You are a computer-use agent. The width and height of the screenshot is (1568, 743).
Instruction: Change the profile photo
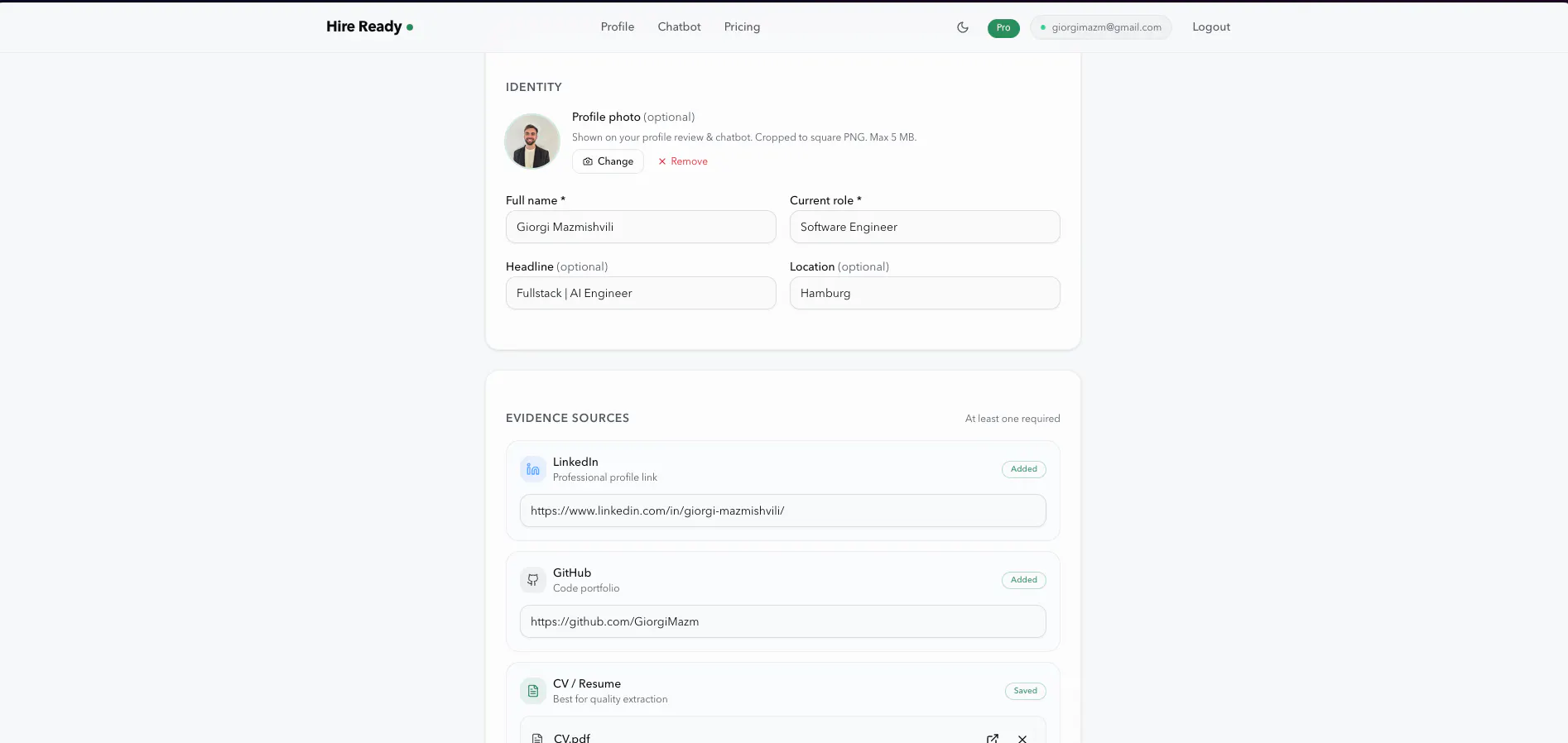click(x=608, y=161)
